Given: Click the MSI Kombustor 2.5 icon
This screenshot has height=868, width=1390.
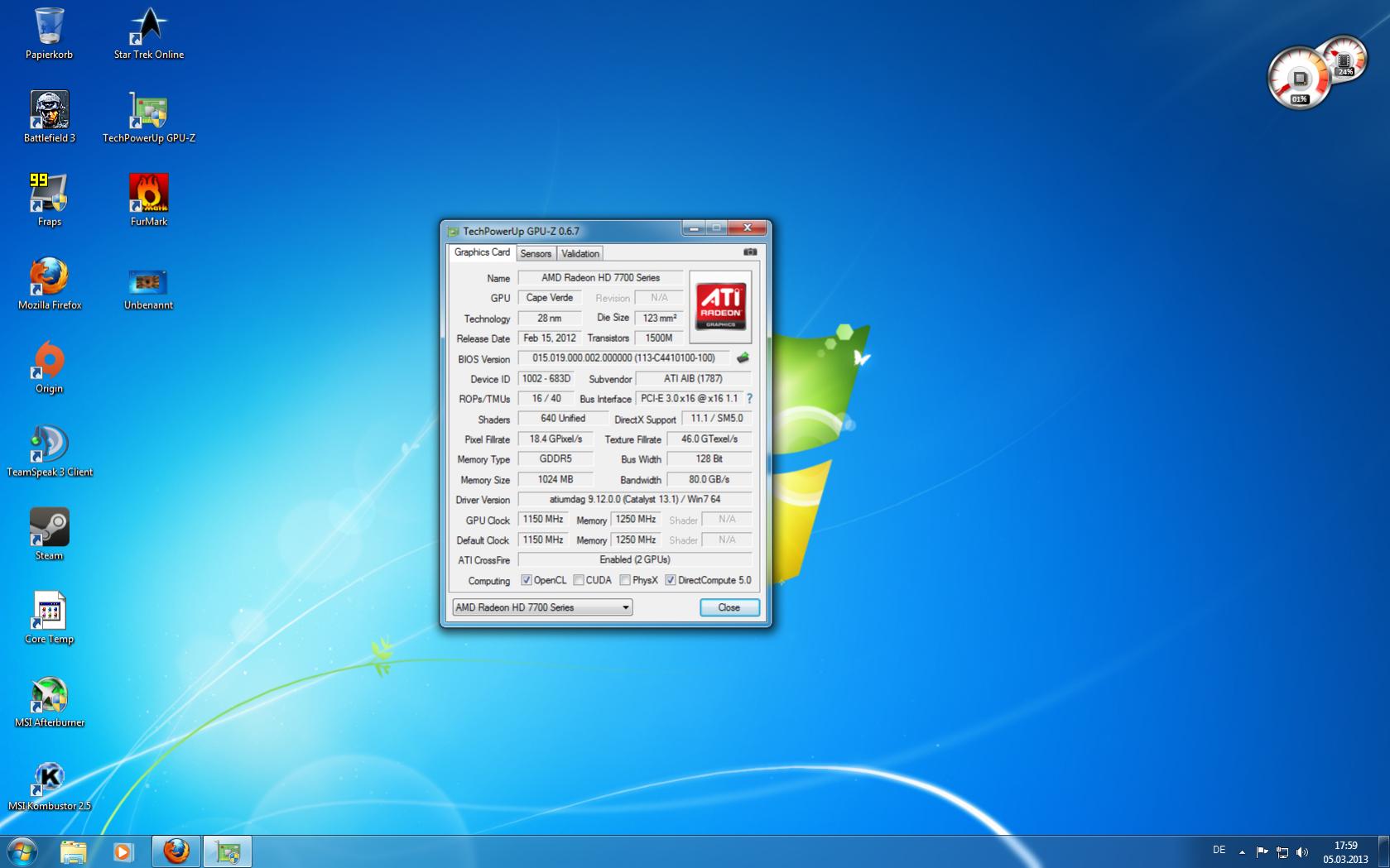Looking at the screenshot, I should point(49,785).
